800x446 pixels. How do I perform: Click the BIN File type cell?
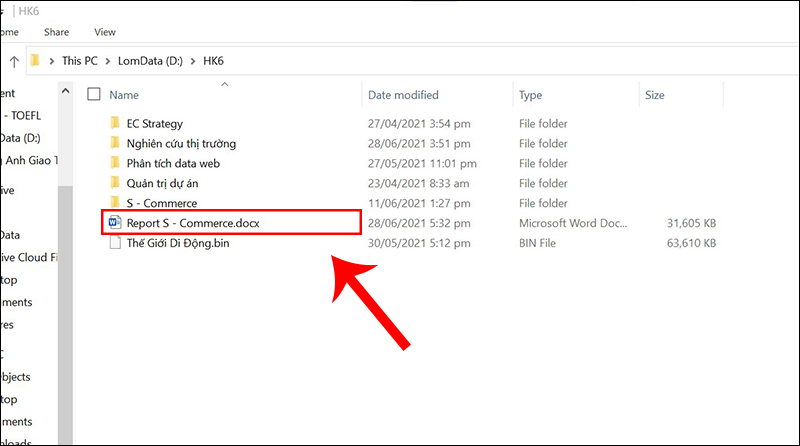pos(537,243)
